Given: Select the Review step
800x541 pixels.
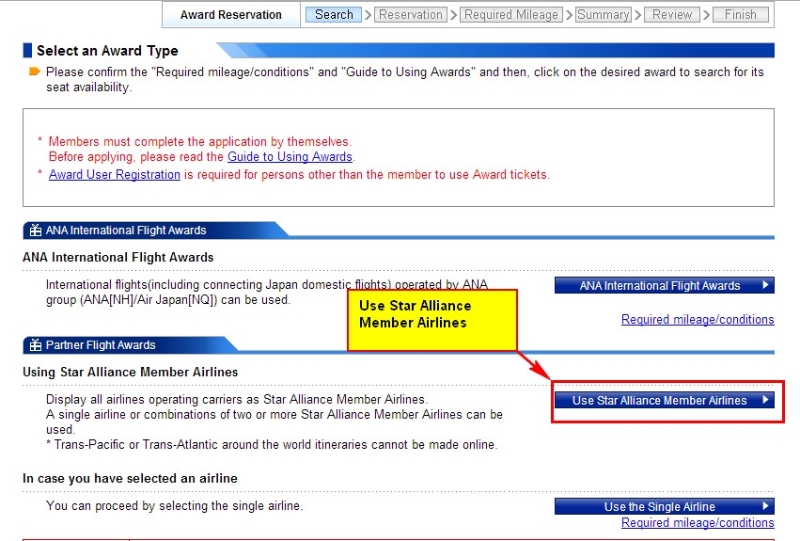Looking at the screenshot, I should coord(672,14).
